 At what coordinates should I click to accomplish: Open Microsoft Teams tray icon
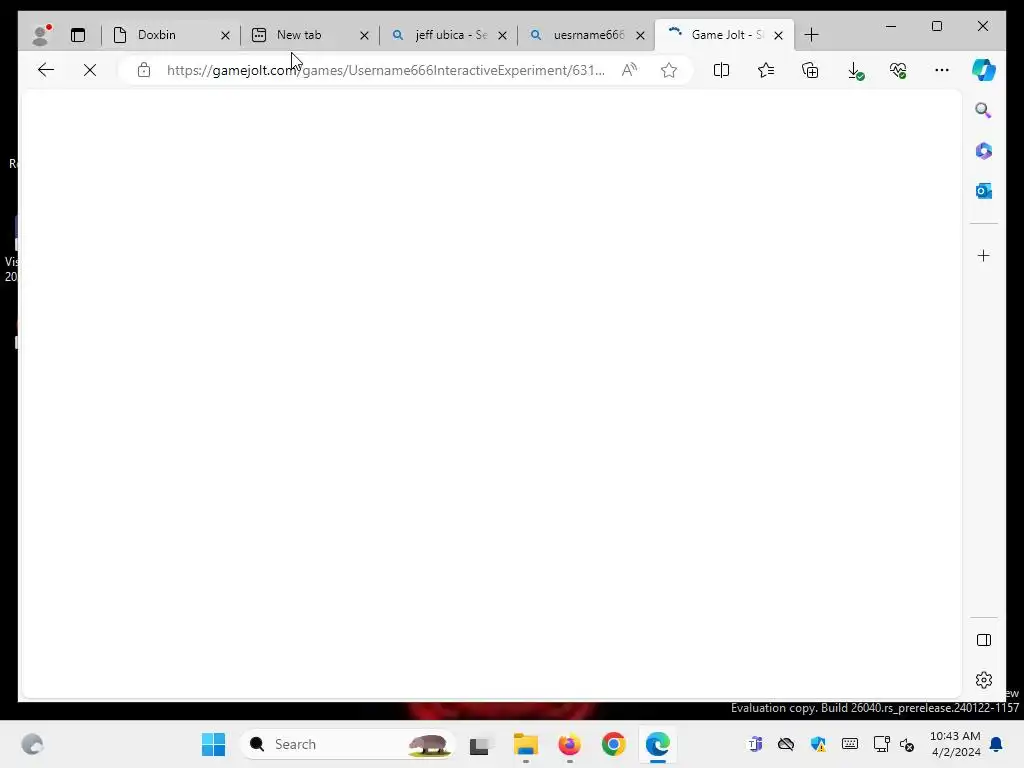point(756,744)
